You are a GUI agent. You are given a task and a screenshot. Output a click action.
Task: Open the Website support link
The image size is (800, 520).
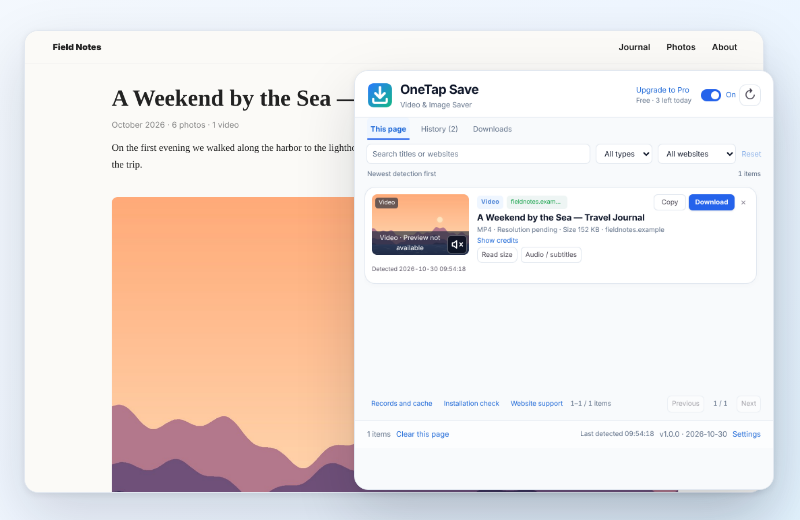tap(536, 404)
